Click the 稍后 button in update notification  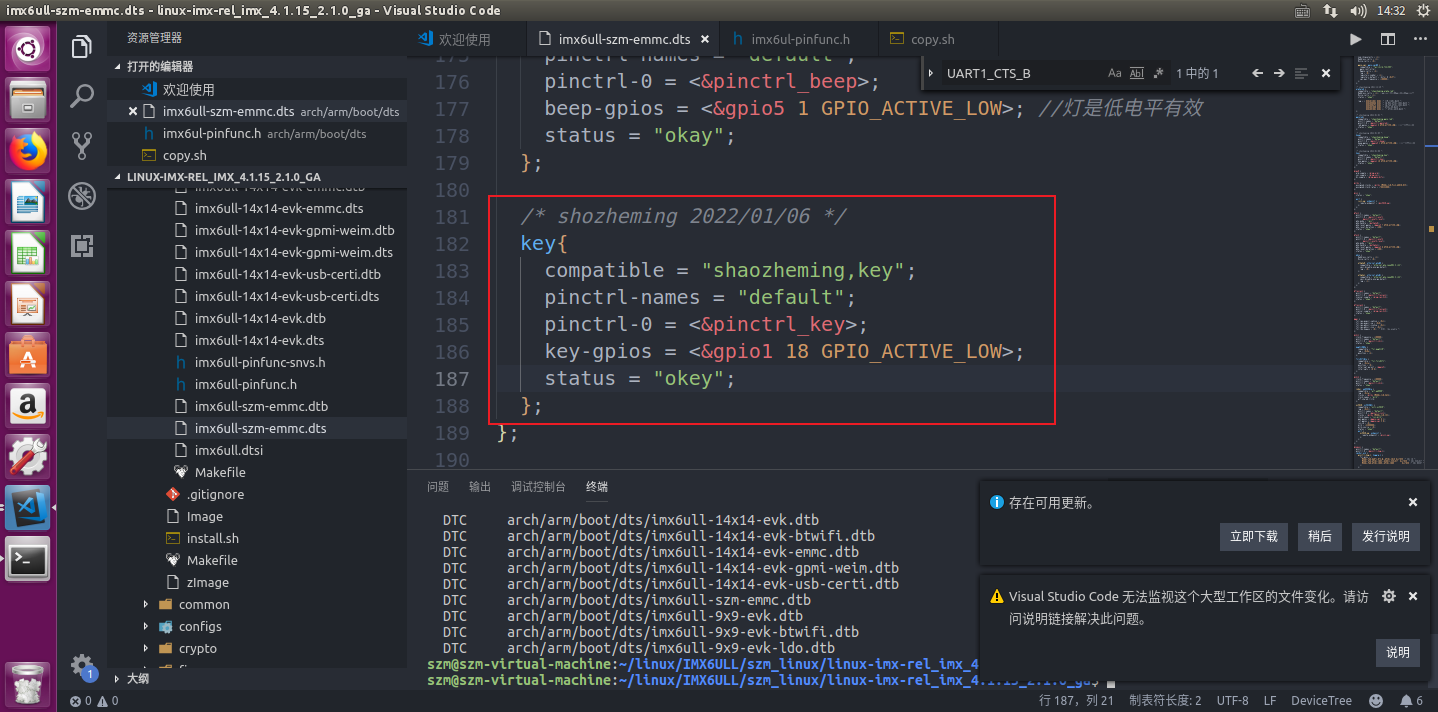point(1320,536)
